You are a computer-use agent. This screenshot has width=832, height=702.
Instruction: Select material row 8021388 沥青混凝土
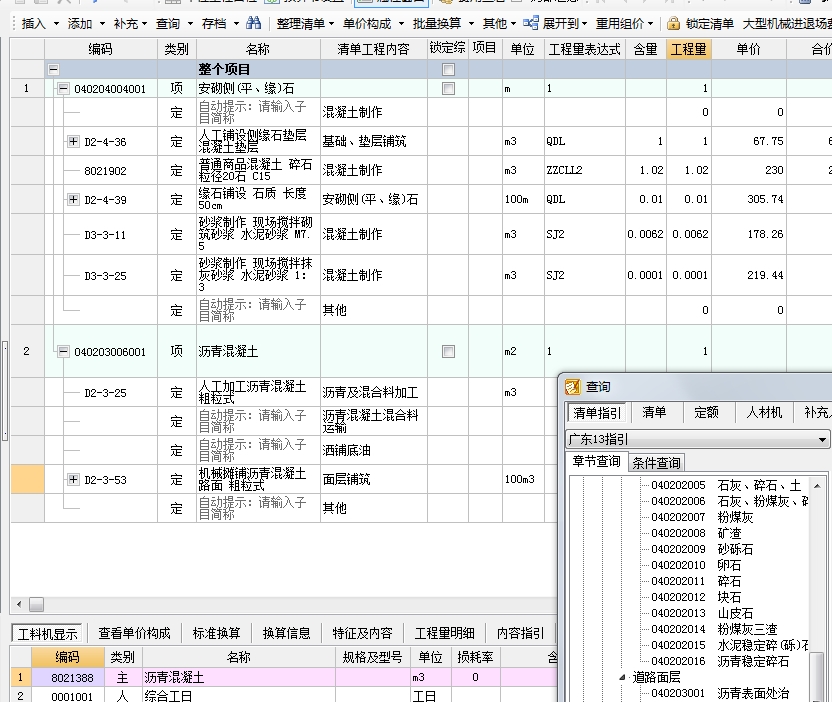coord(284,678)
